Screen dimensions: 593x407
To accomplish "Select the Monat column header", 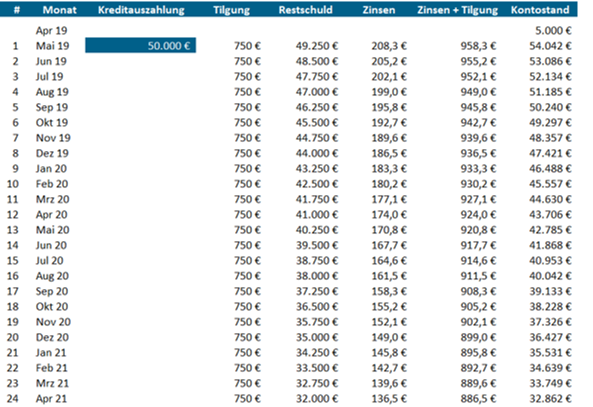I will click(x=59, y=10).
